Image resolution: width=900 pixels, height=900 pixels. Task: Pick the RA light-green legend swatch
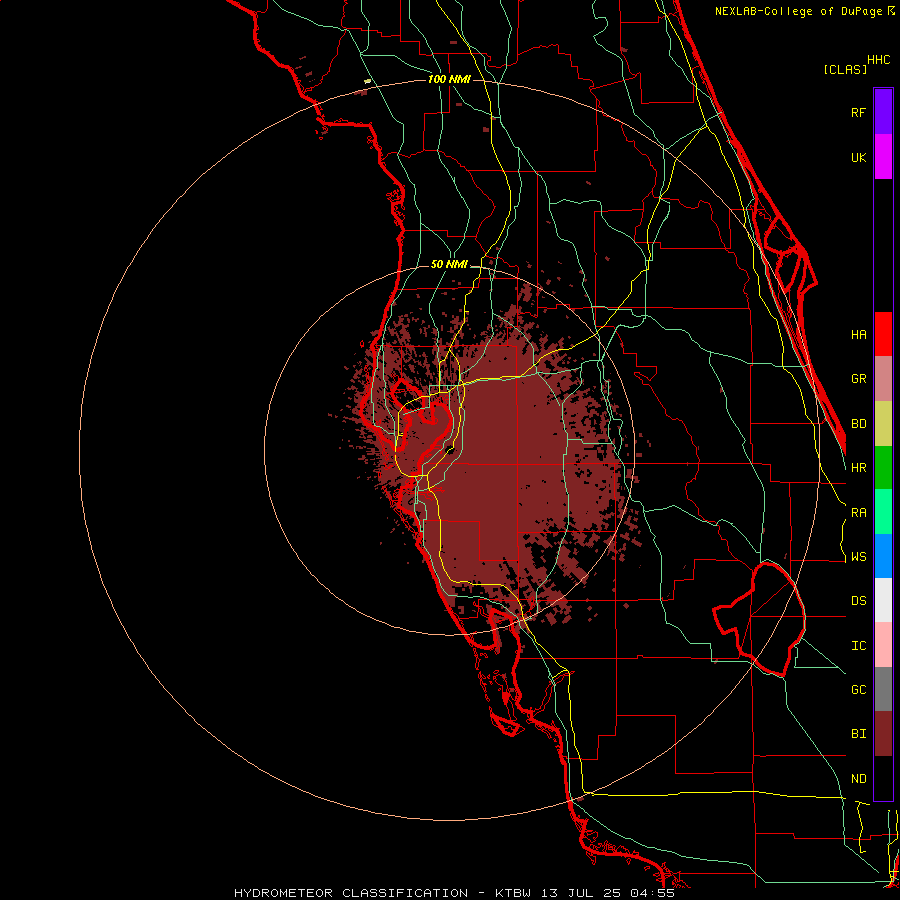pyautogui.click(x=883, y=512)
